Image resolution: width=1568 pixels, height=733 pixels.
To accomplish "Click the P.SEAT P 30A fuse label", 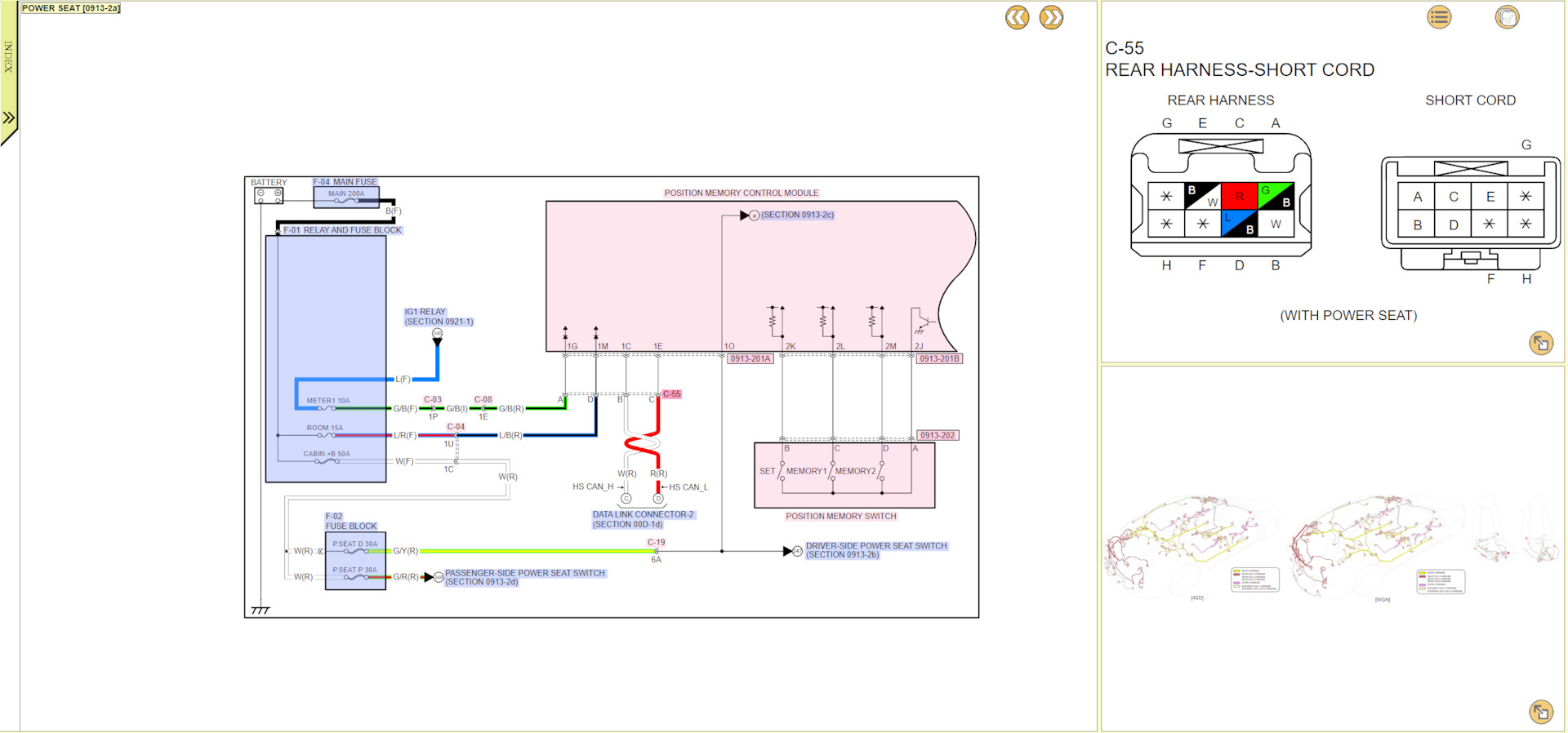I will (x=355, y=570).
